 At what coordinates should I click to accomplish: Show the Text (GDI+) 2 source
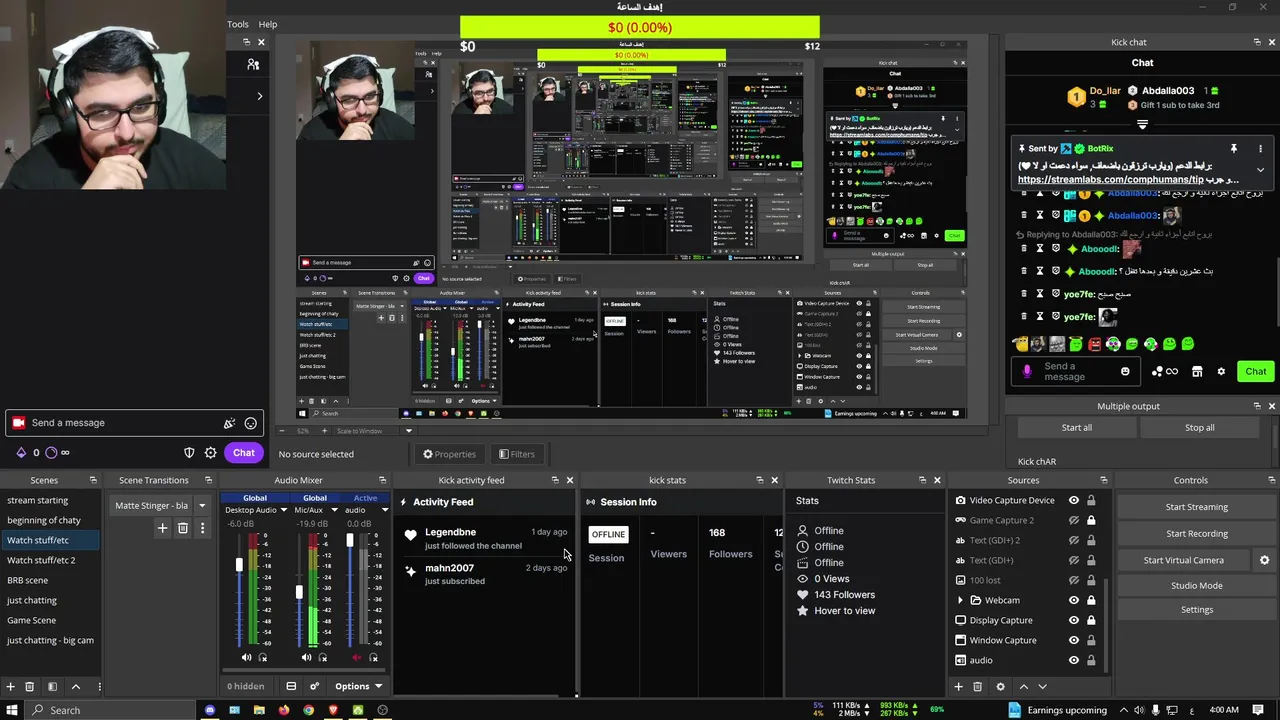(1074, 540)
